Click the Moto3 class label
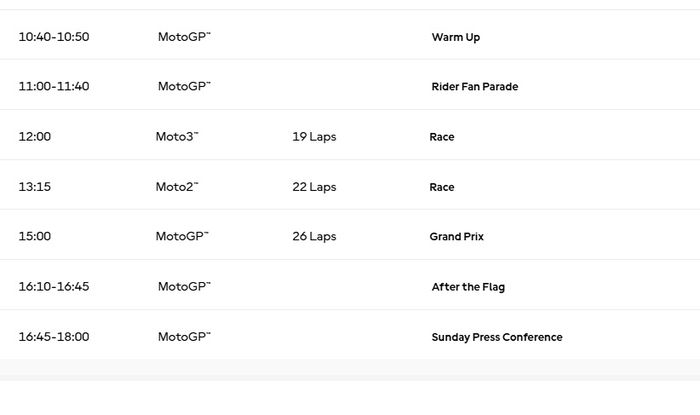The height and width of the screenshot is (415, 700). pyautogui.click(x=177, y=137)
